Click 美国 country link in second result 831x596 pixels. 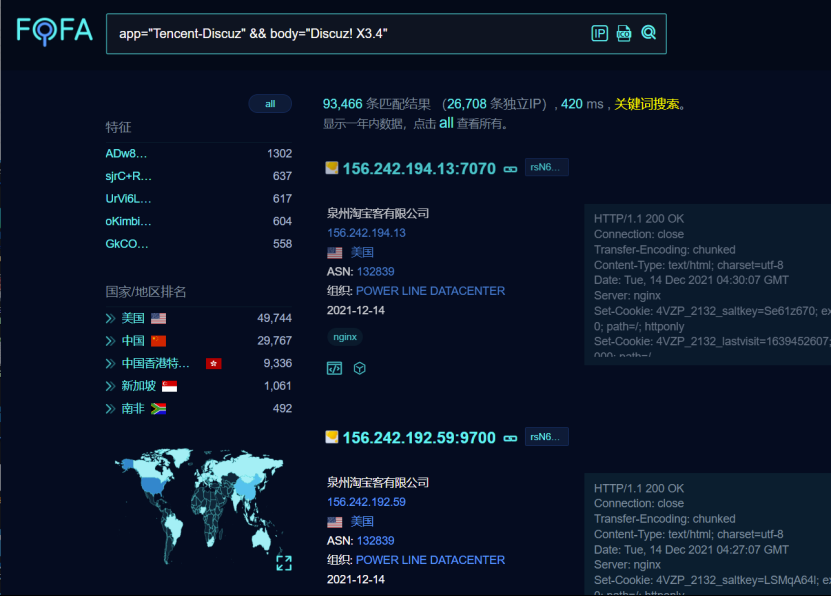click(x=362, y=521)
